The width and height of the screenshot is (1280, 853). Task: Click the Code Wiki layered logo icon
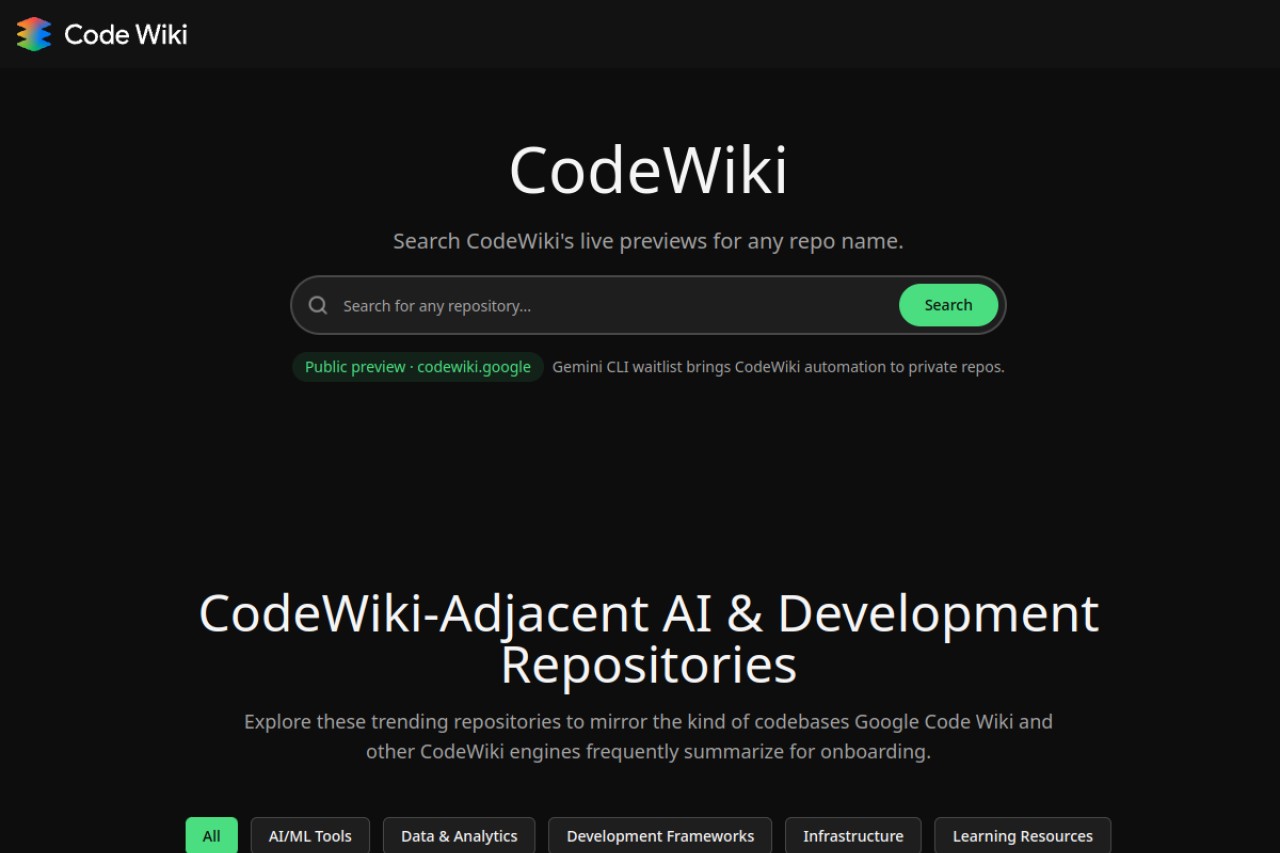(34, 34)
